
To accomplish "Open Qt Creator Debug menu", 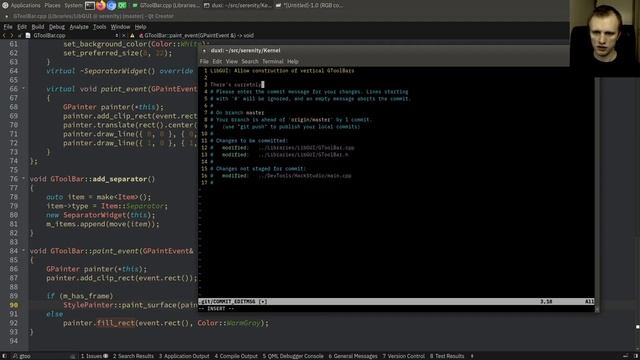I will pyautogui.click(x=57, y=27).
